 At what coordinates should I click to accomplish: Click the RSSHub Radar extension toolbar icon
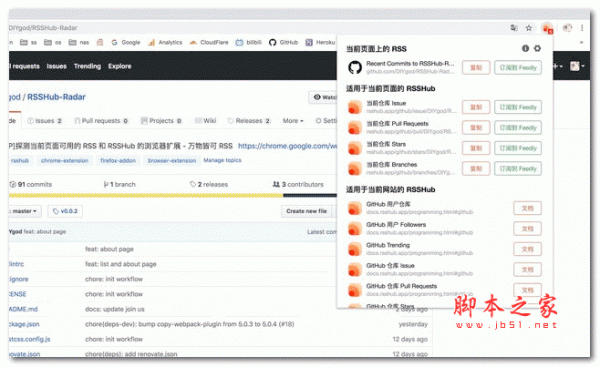(547, 28)
